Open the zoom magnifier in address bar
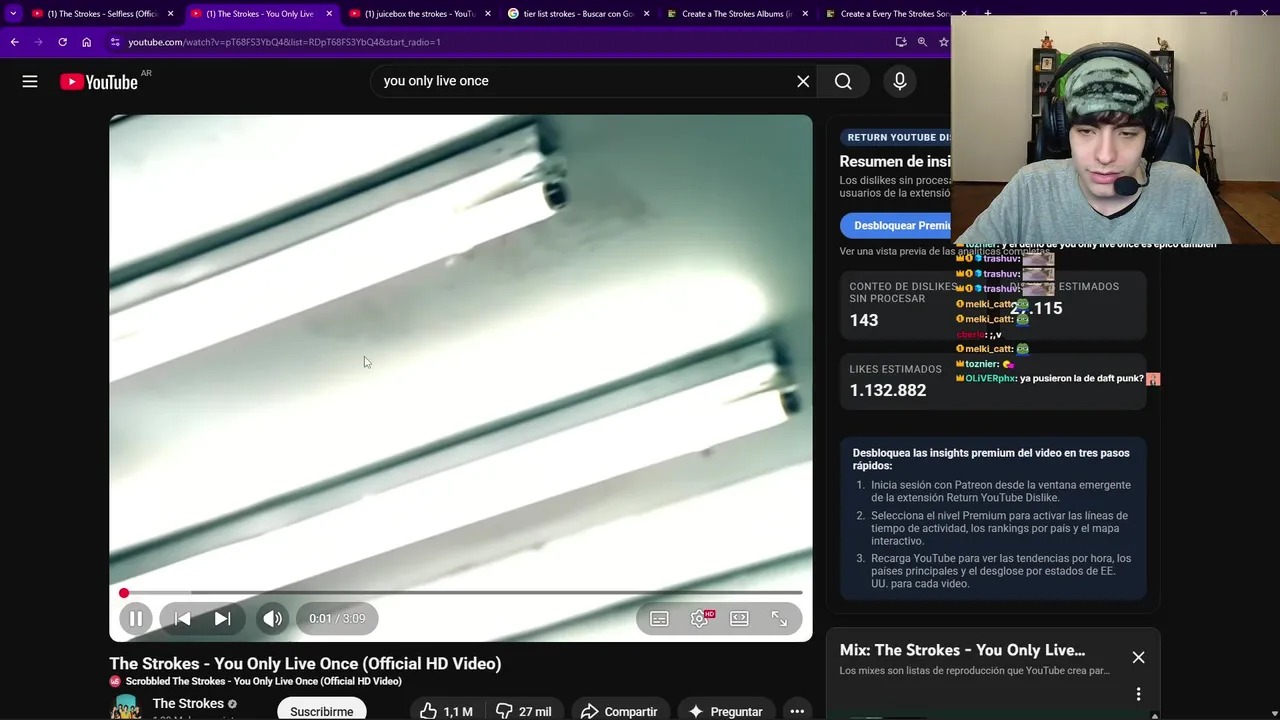The image size is (1280, 720). (922, 42)
